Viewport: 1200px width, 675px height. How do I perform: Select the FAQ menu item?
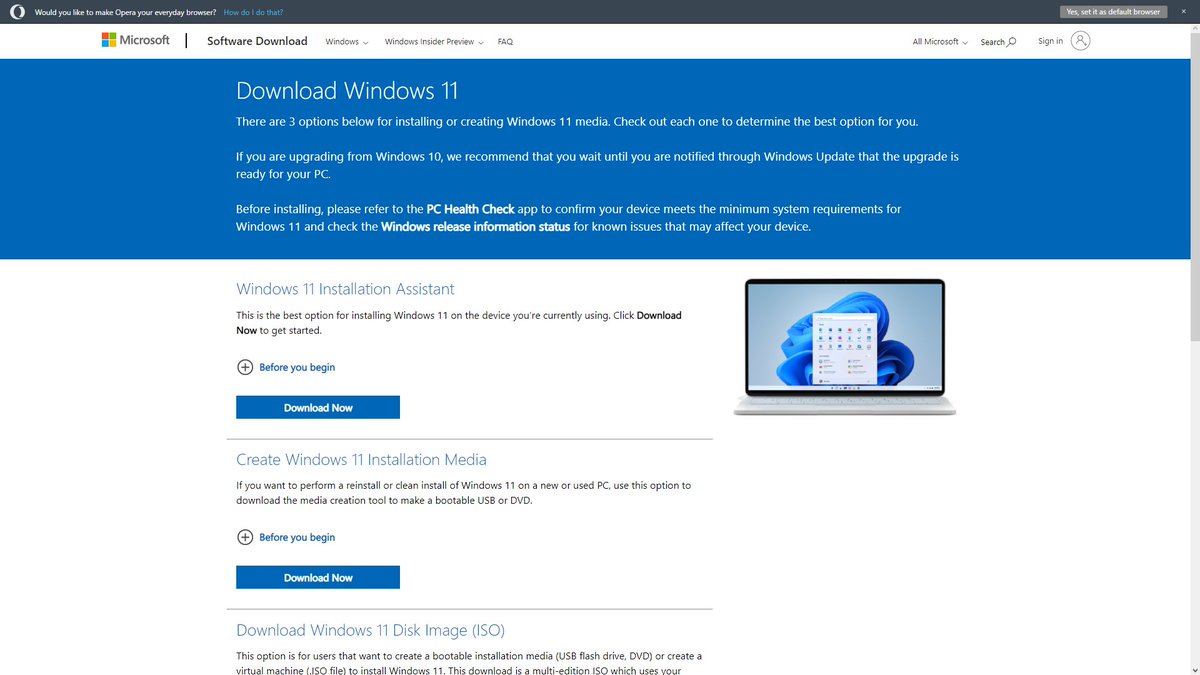click(505, 42)
